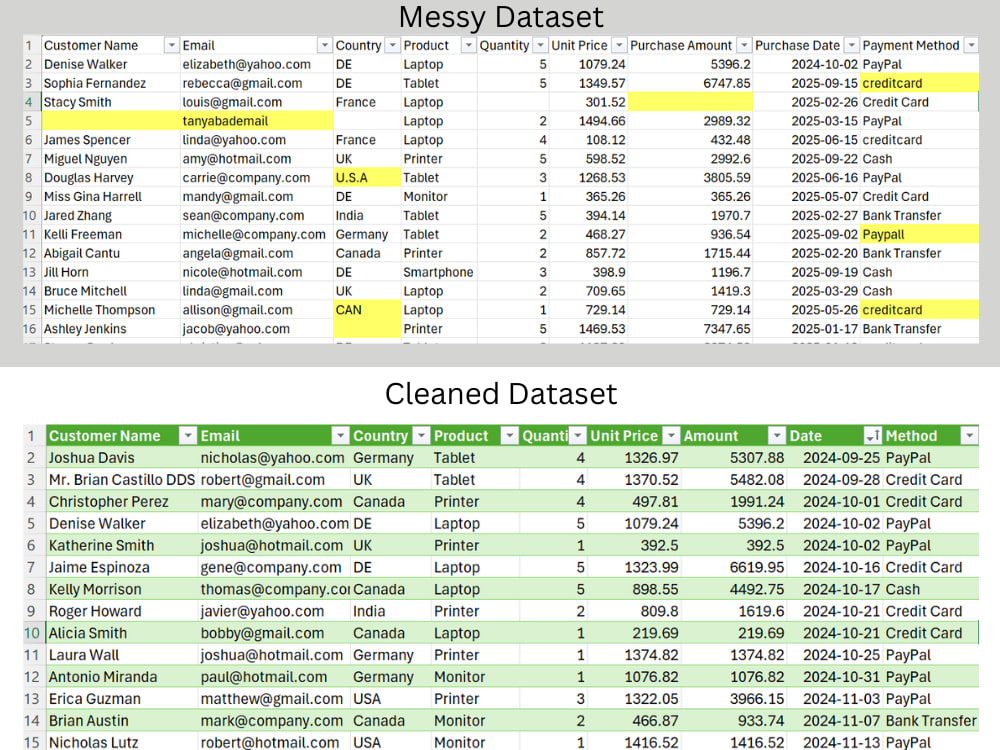Select the highlighted 'U.S.A' country cell
This screenshot has width=1000, height=750.
click(367, 178)
